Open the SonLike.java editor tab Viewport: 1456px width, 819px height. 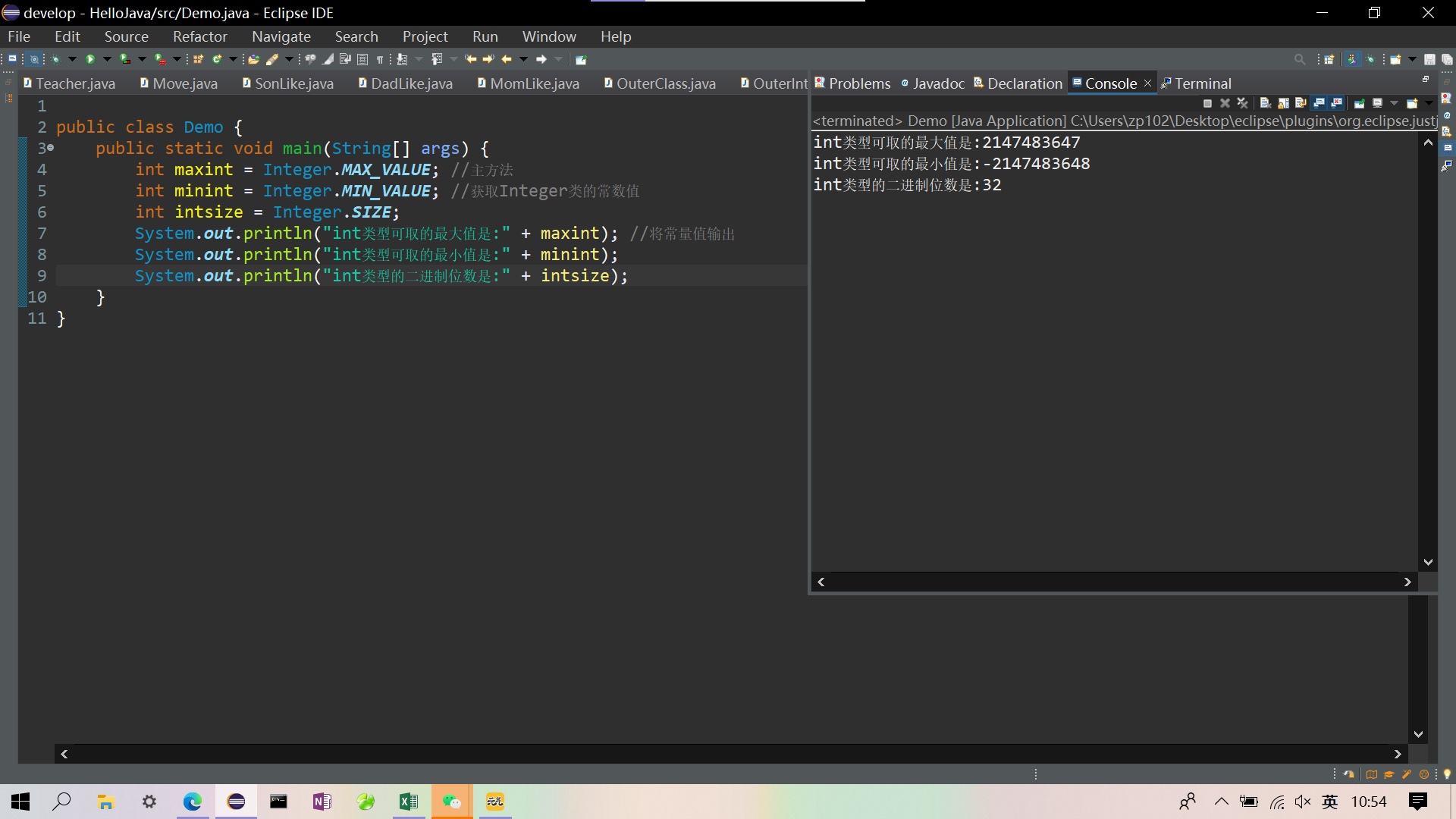(293, 83)
